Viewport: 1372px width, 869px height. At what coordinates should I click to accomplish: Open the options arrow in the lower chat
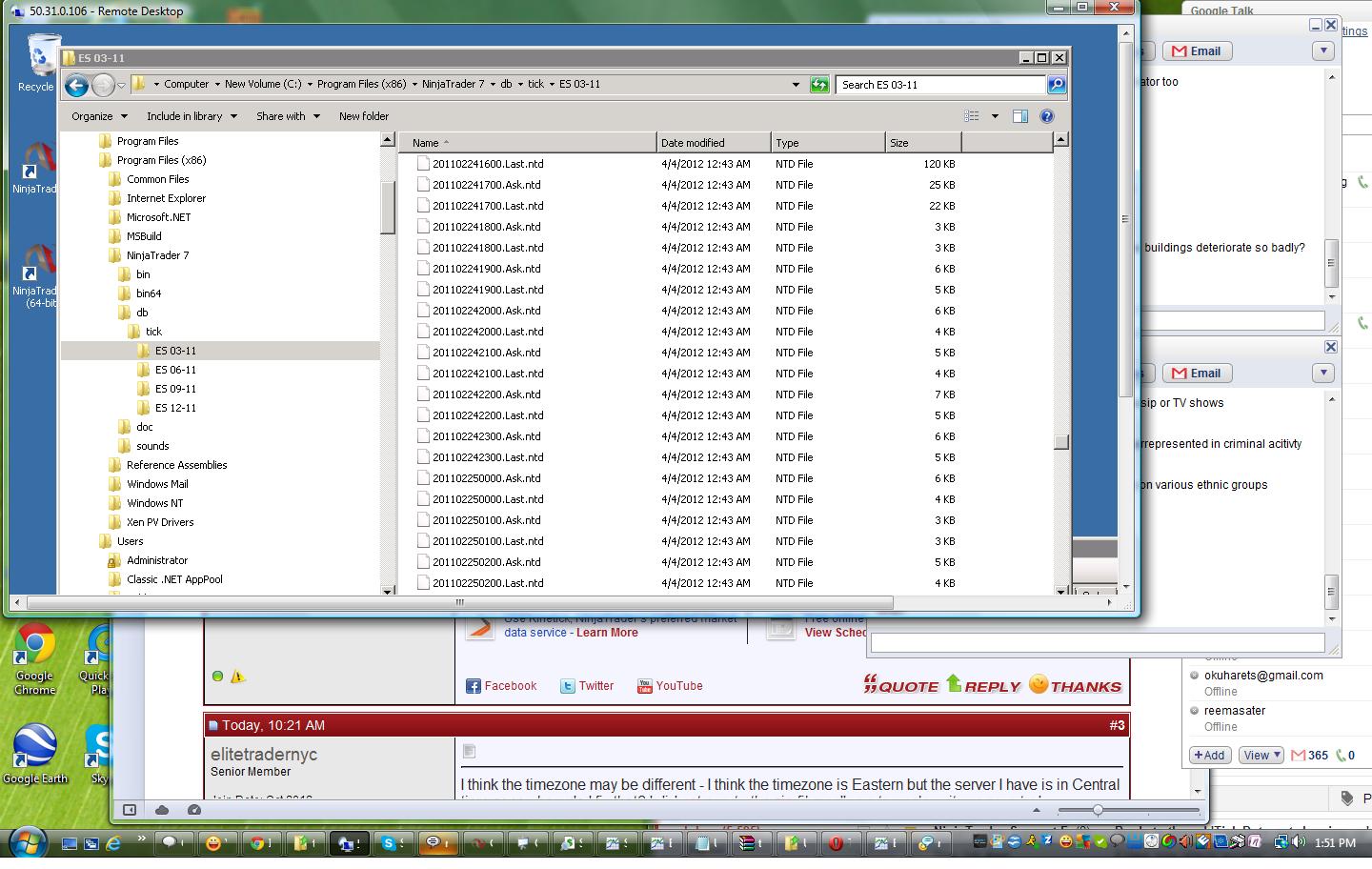tap(1323, 373)
